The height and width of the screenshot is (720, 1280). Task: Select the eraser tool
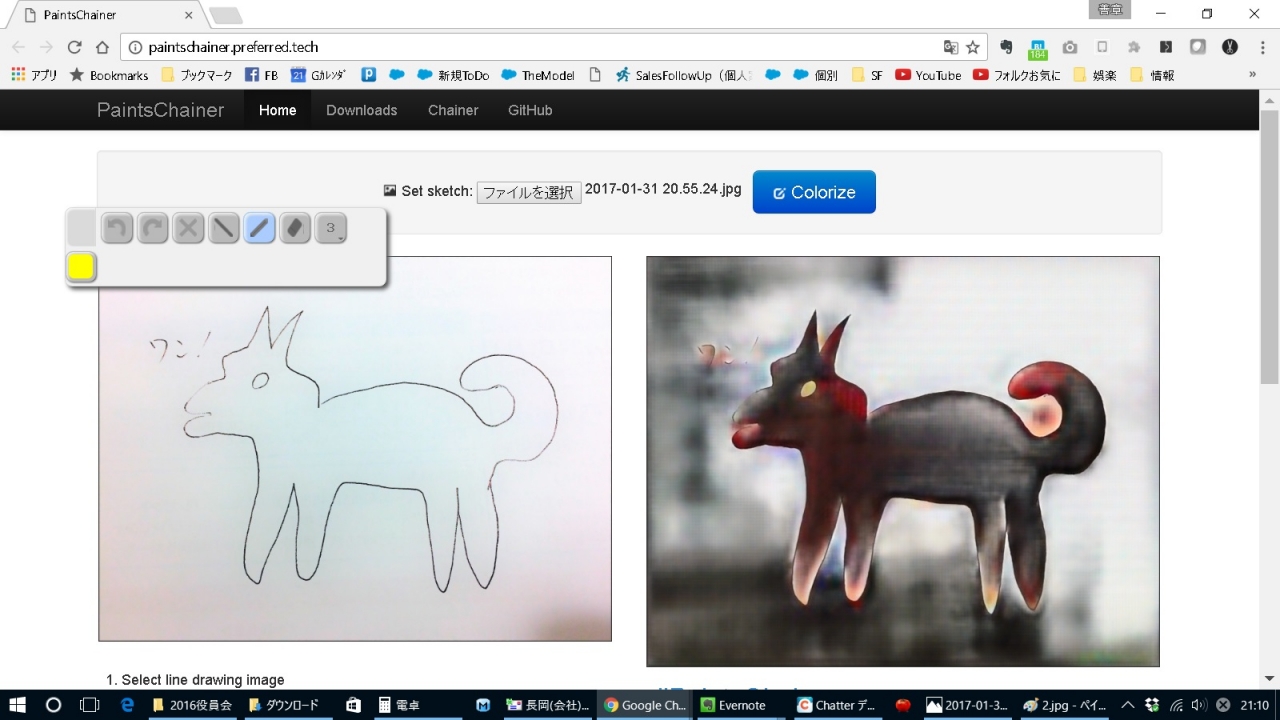point(295,229)
